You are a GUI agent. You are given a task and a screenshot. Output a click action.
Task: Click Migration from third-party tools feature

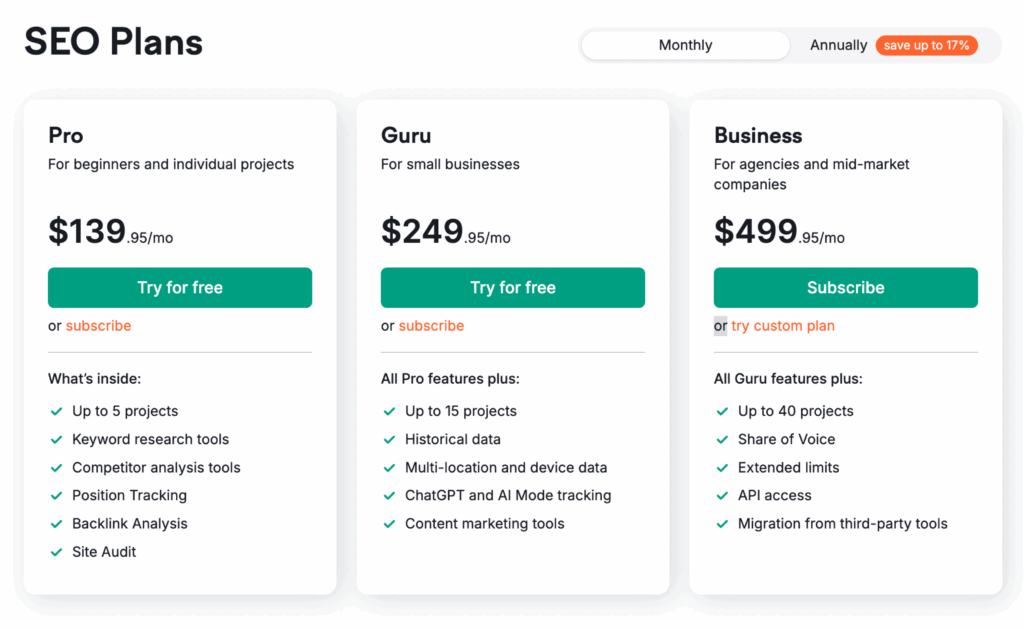coord(842,524)
